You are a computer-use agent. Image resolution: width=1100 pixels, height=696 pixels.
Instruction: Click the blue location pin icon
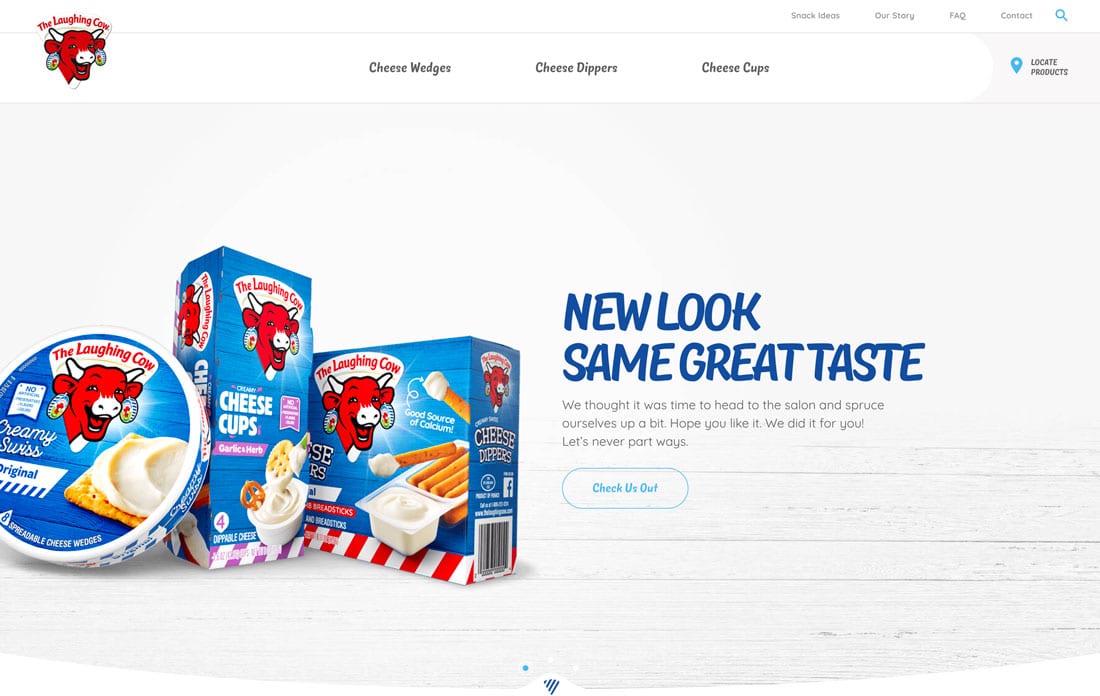[x=1016, y=66]
